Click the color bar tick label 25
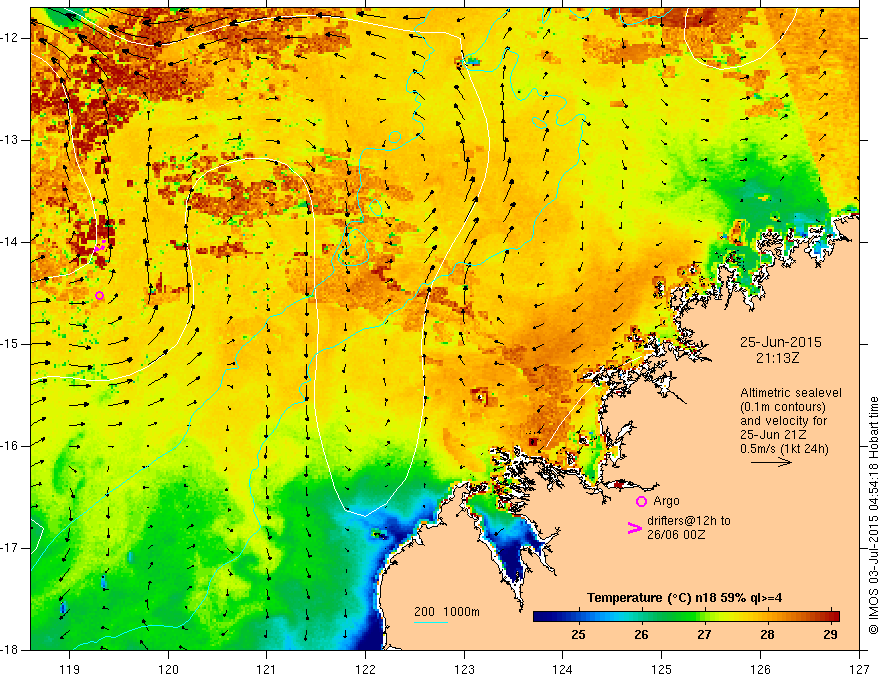 (x=578, y=635)
